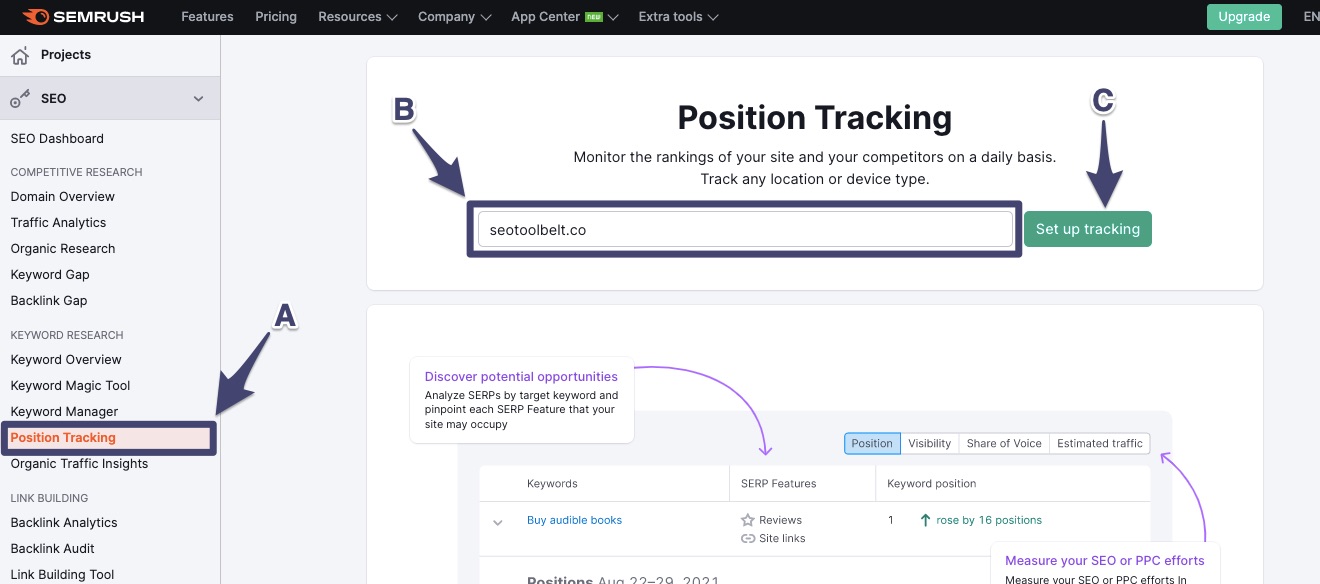Click the Set up tracking button

(1087, 229)
